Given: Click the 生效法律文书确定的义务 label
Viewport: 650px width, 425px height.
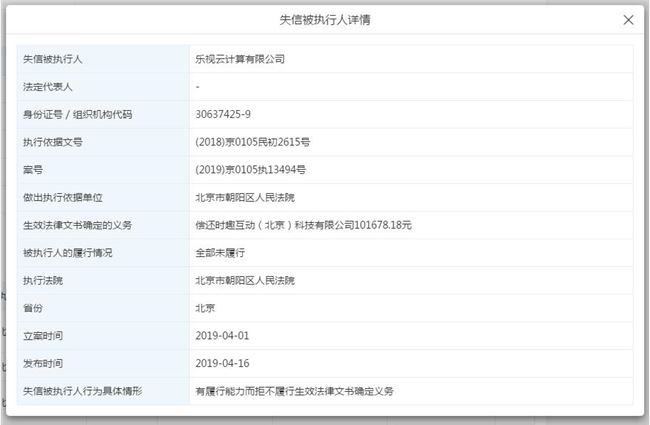Looking at the screenshot, I should point(78,225).
